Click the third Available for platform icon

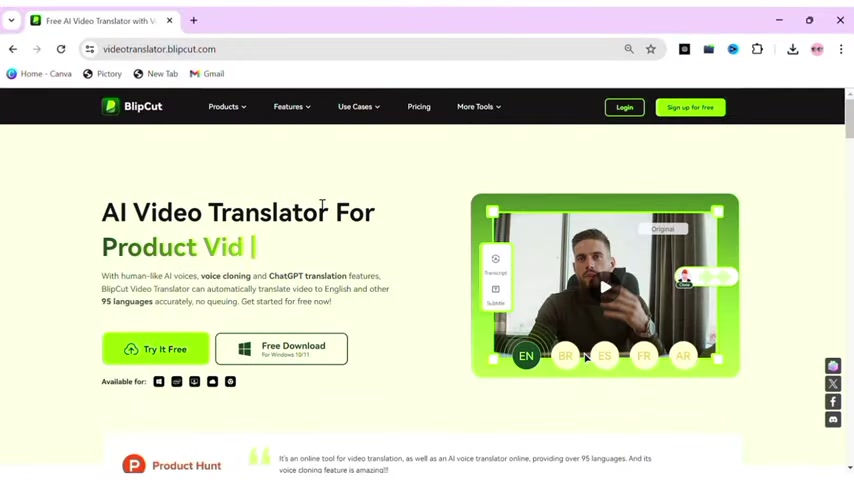pos(194,381)
